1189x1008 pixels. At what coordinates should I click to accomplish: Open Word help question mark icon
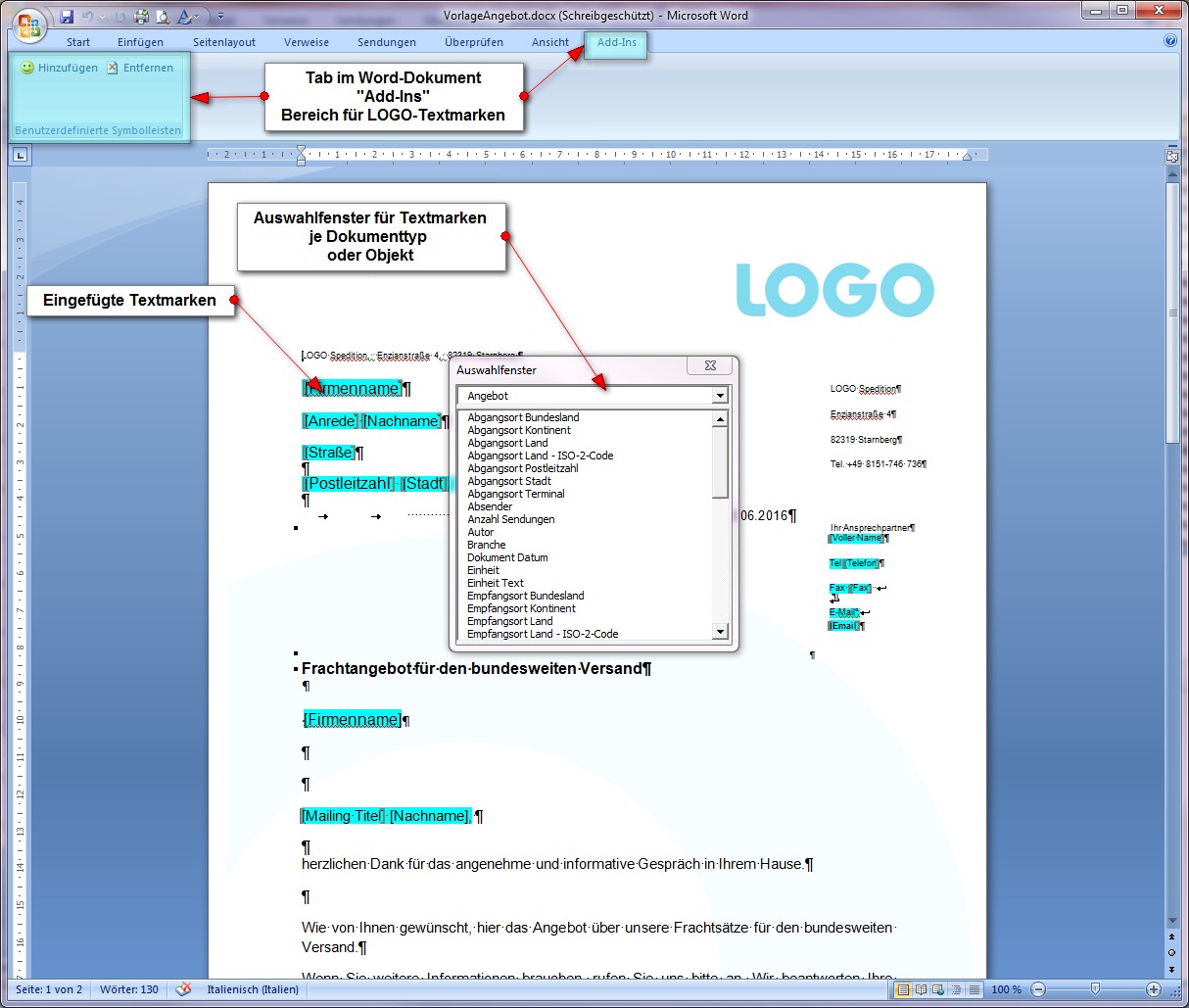pyautogui.click(x=1169, y=41)
